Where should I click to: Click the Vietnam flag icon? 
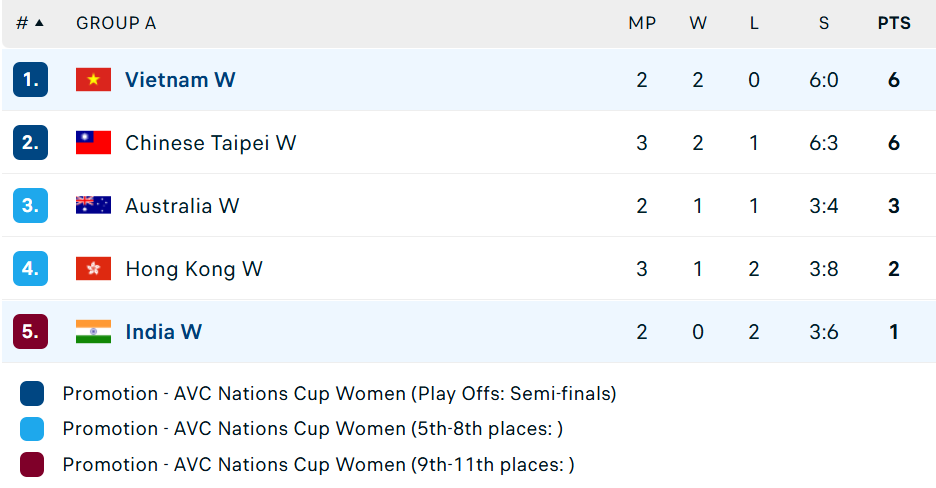tap(93, 80)
